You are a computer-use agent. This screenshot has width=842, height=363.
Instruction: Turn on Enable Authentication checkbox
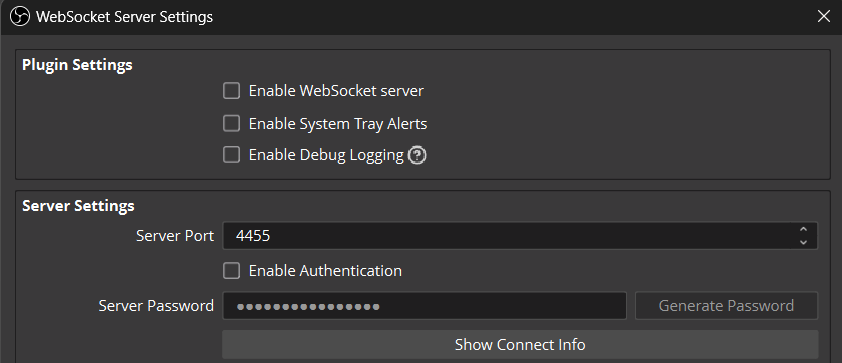(231, 271)
